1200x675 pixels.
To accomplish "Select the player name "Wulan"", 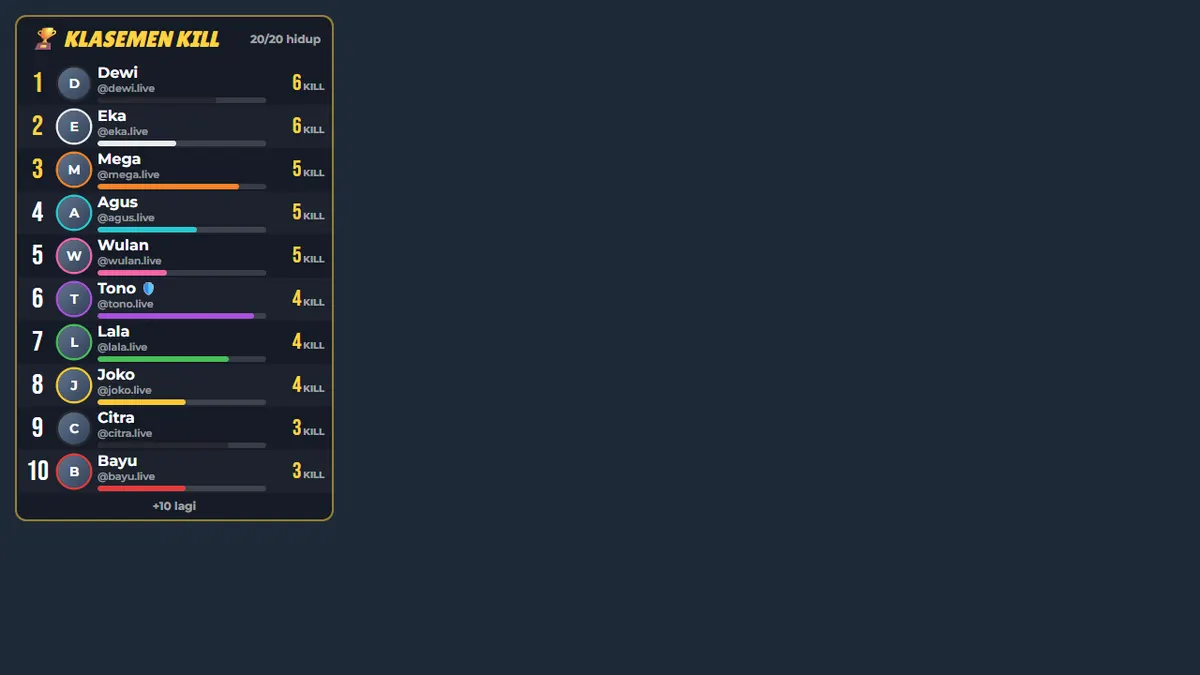I will (123, 245).
